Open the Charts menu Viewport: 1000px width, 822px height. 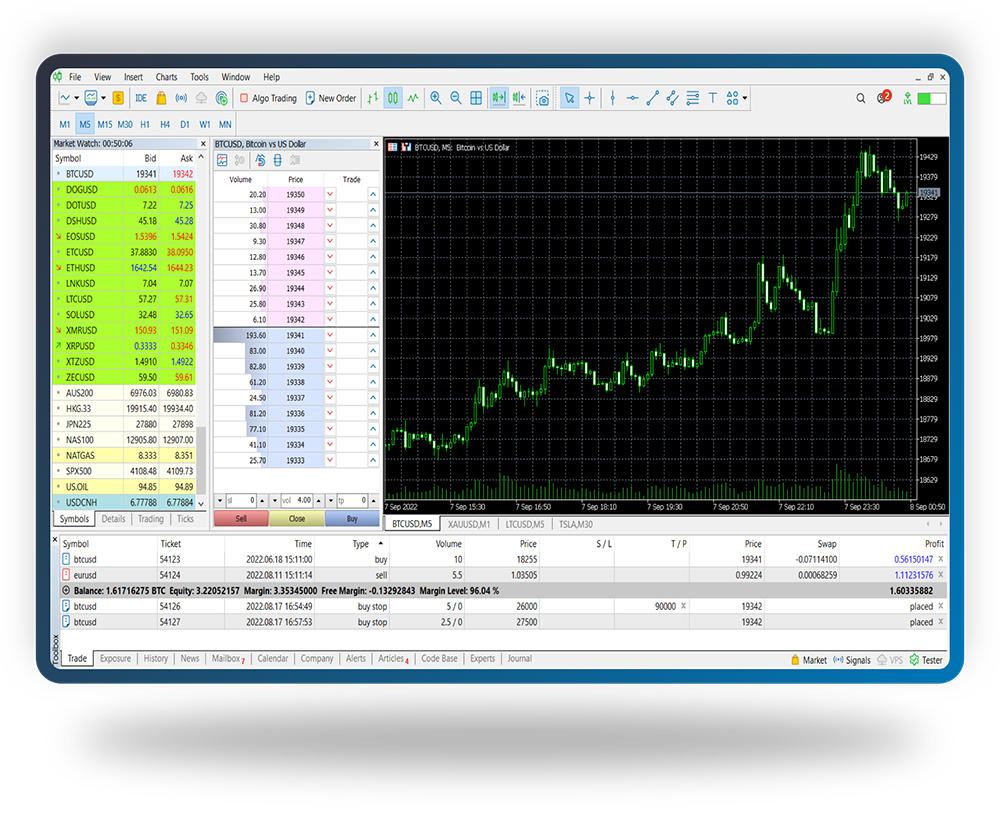tap(166, 77)
